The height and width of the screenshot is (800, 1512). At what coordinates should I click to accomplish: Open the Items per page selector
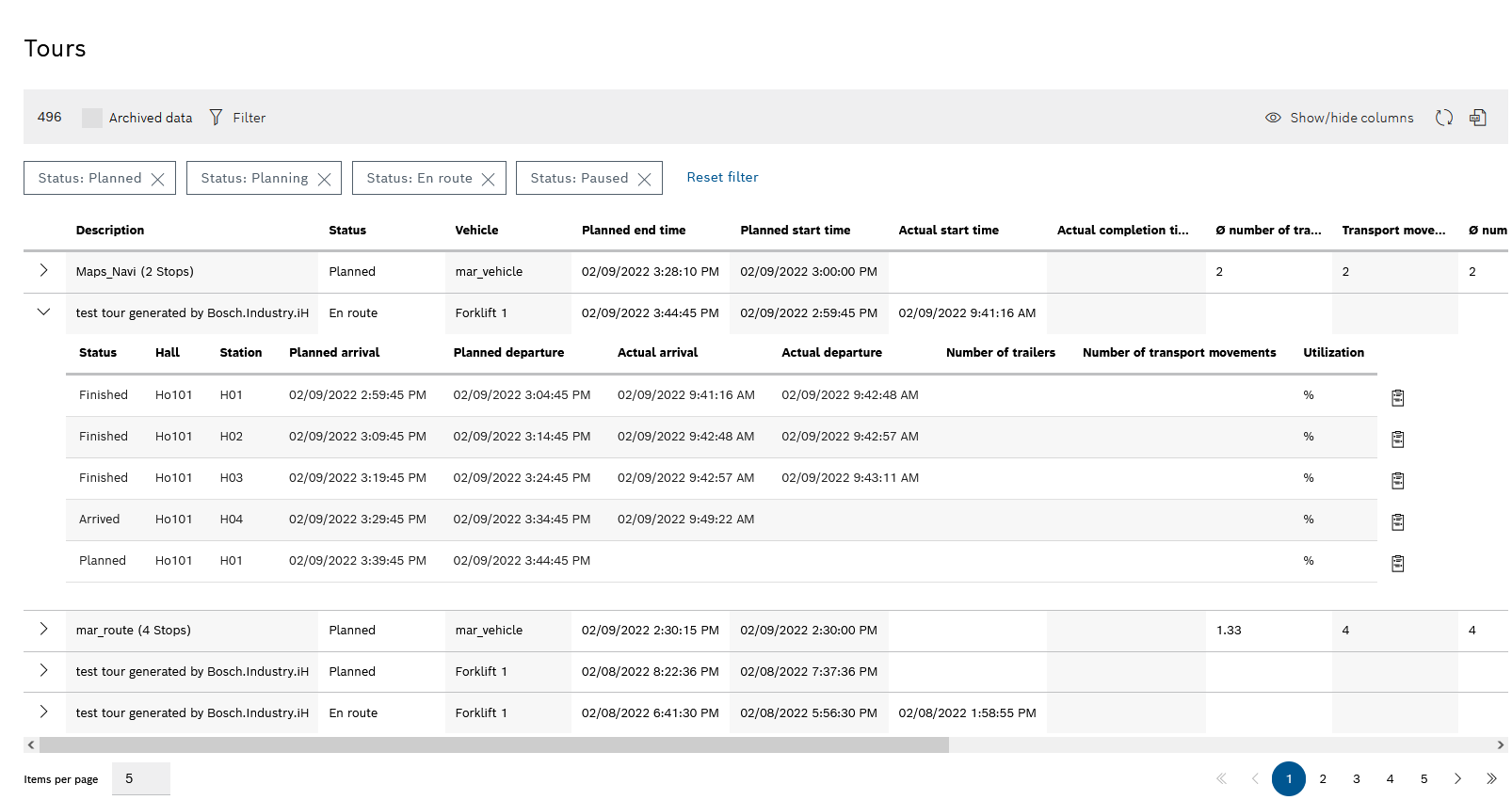pos(140,778)
